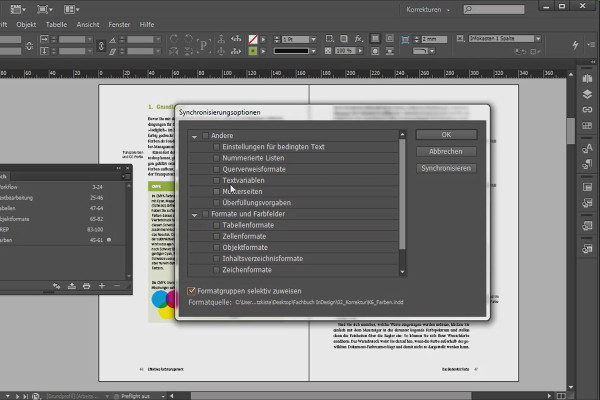Viewport: 600px width, 400px height.
Task: Check the Tabellenformate checkbox
Action: coord(217,225)
